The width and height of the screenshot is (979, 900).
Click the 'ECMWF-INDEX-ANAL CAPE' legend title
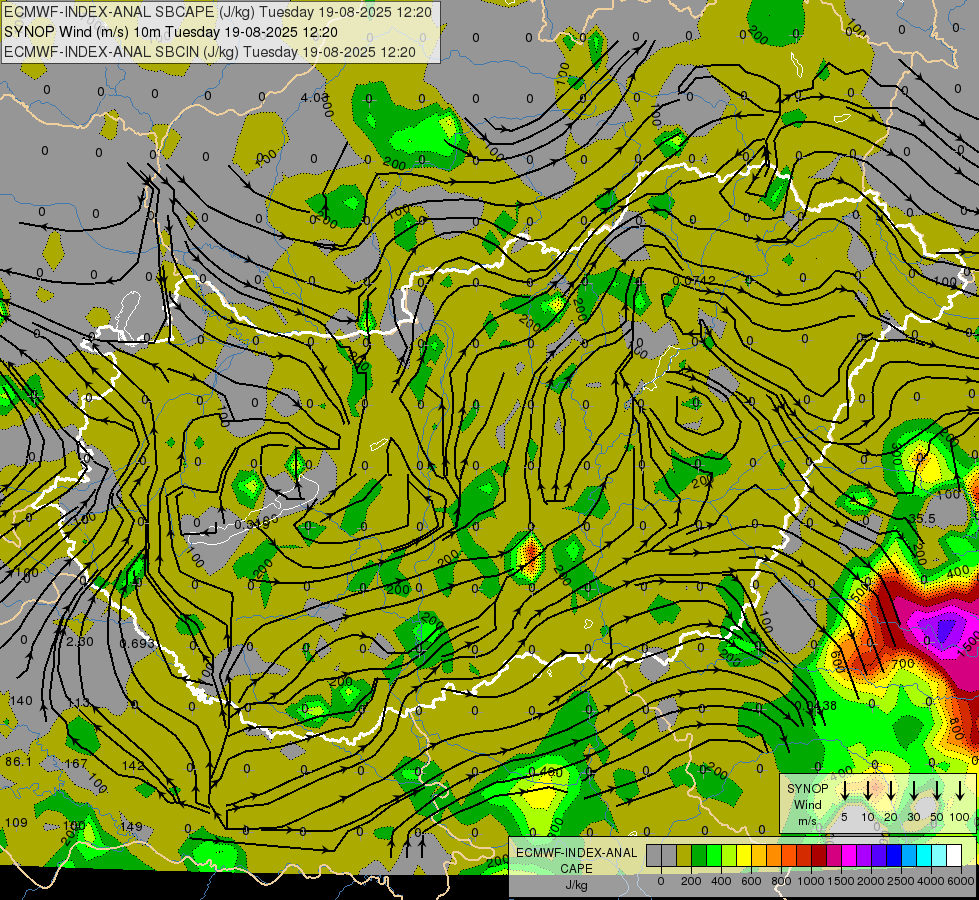pyautogui.click(x=577, y=861)
